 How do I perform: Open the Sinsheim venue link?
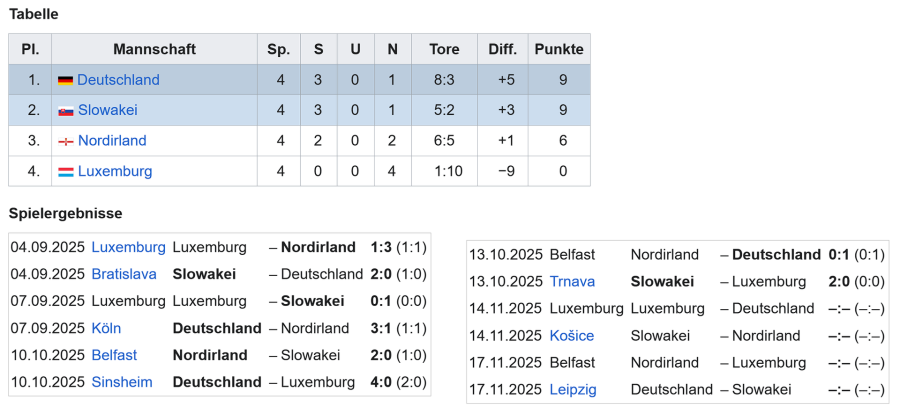click(x=123, y=382)
